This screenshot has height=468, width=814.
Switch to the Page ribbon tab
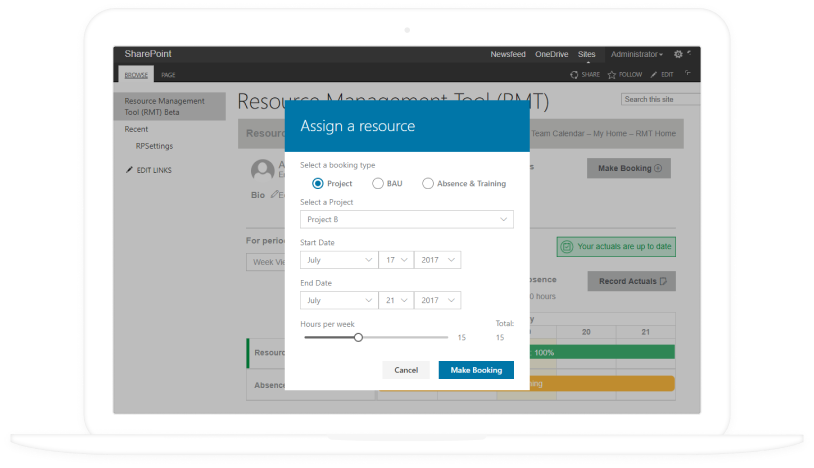pos(168,75)
